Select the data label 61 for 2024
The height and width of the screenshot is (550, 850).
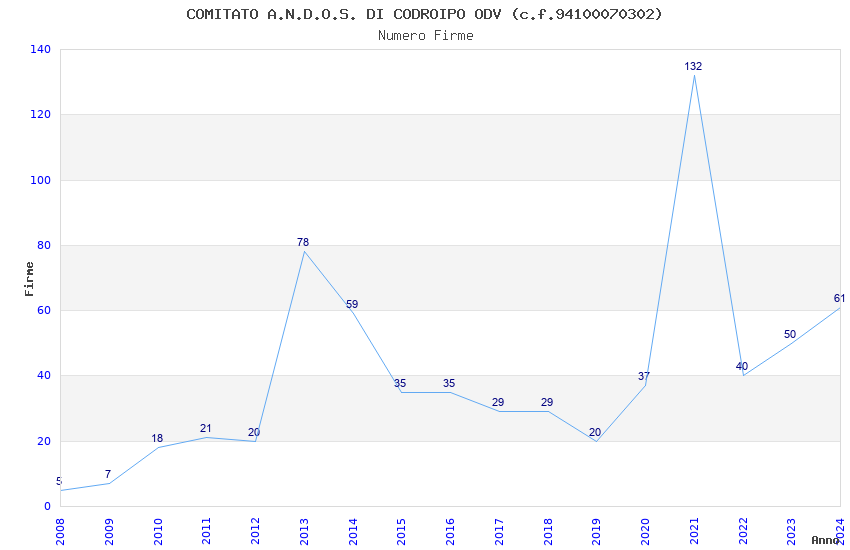(x=839, y=299)
